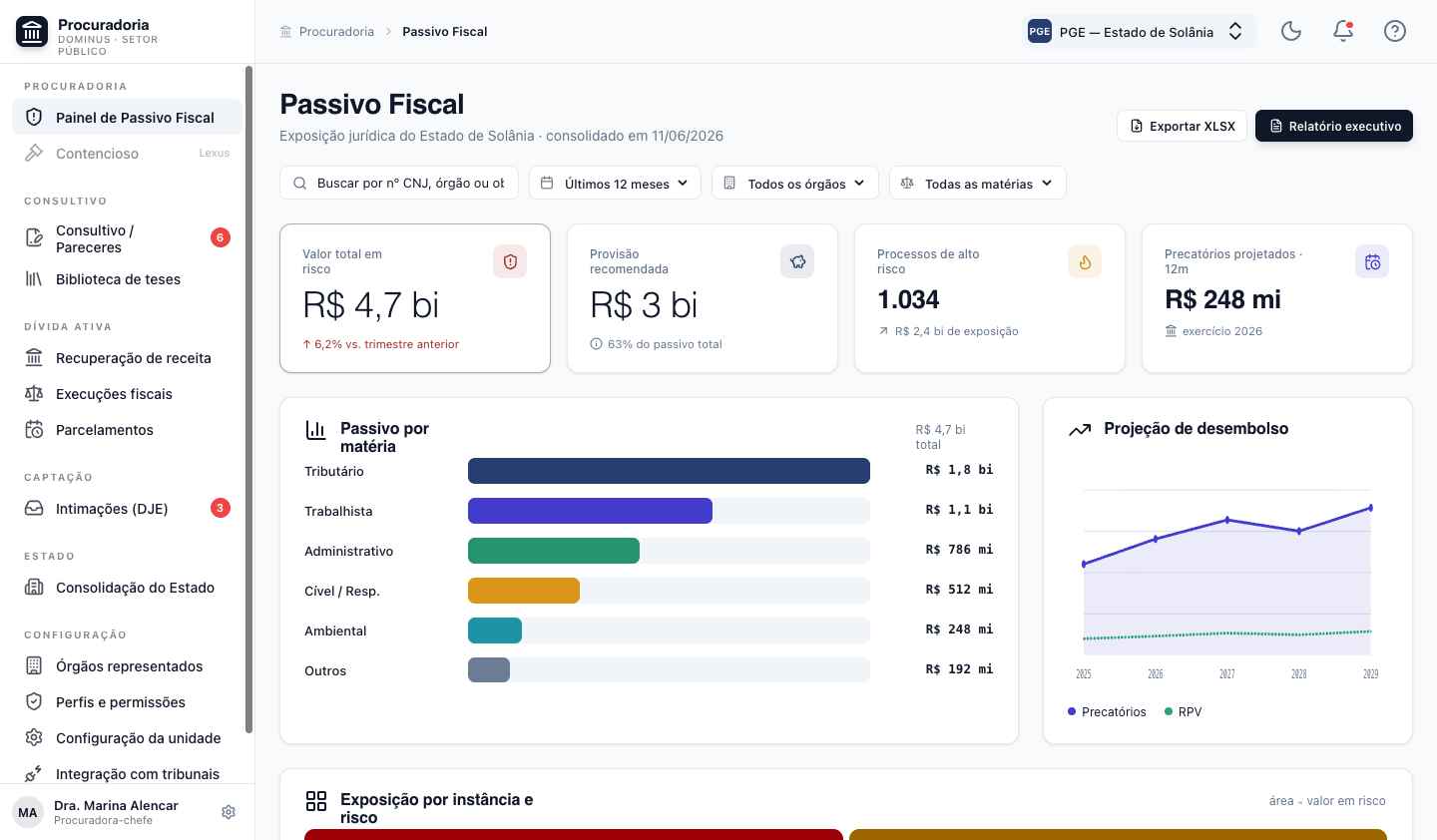Open the Processos de alto risco card
1437x840 pixels.
[x=990, y=298]
